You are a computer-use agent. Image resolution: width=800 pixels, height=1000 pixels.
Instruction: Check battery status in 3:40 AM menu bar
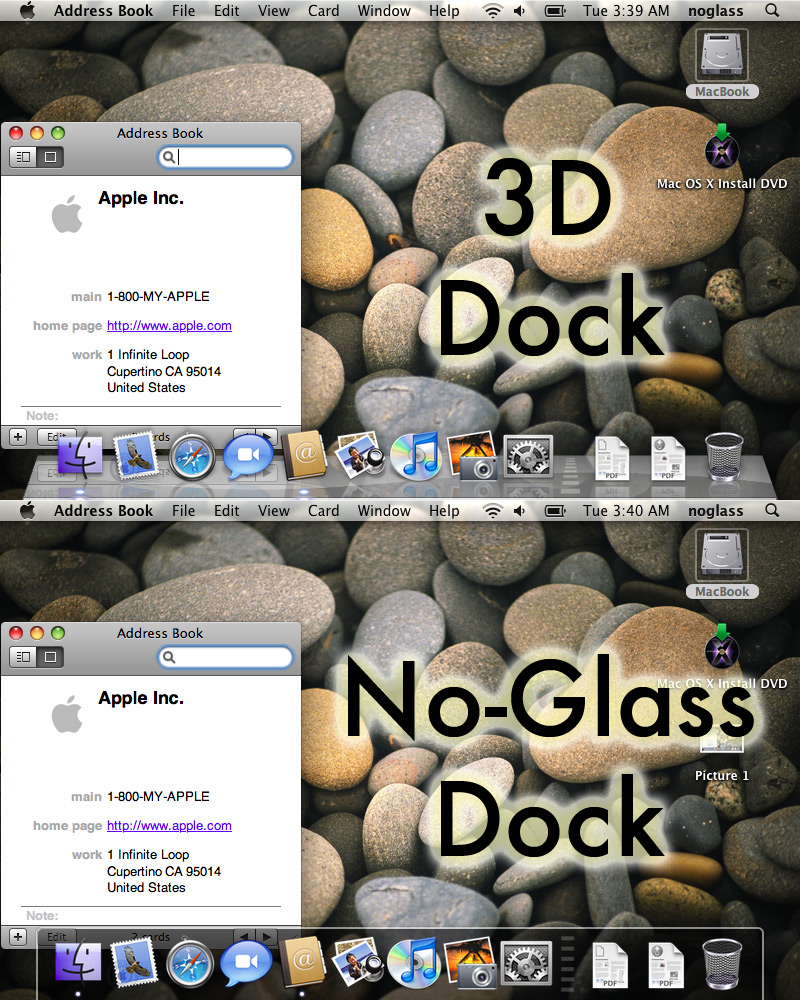(x=555, y=511)
